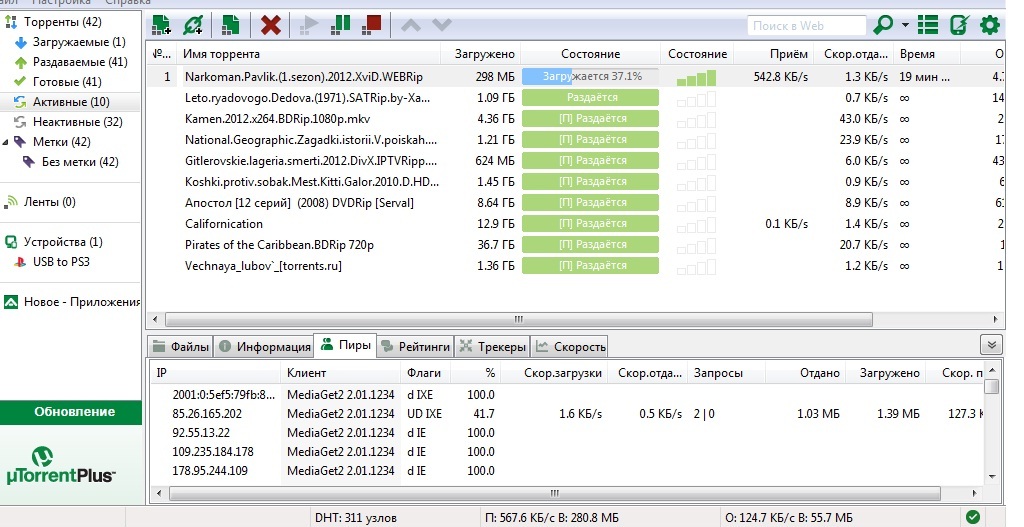Sort by the Имя торрента column header
The image size is (1024, 527).
(310, 54)
